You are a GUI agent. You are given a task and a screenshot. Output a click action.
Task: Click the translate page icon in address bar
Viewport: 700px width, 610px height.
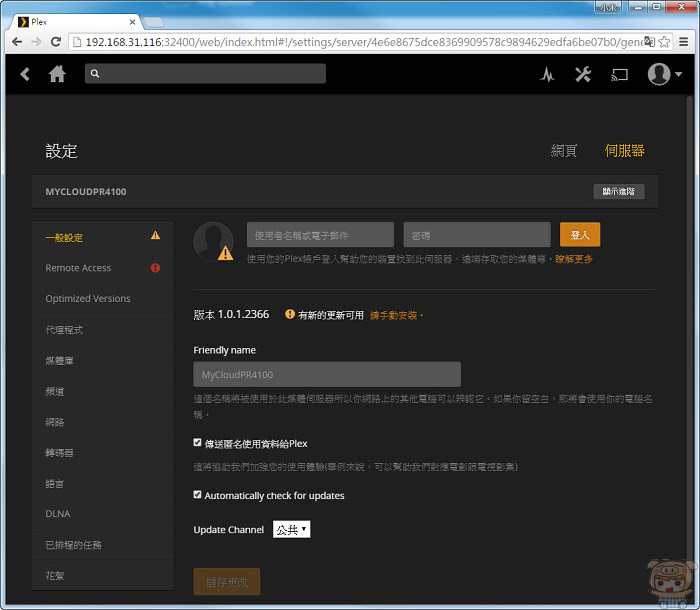point(650,42)
